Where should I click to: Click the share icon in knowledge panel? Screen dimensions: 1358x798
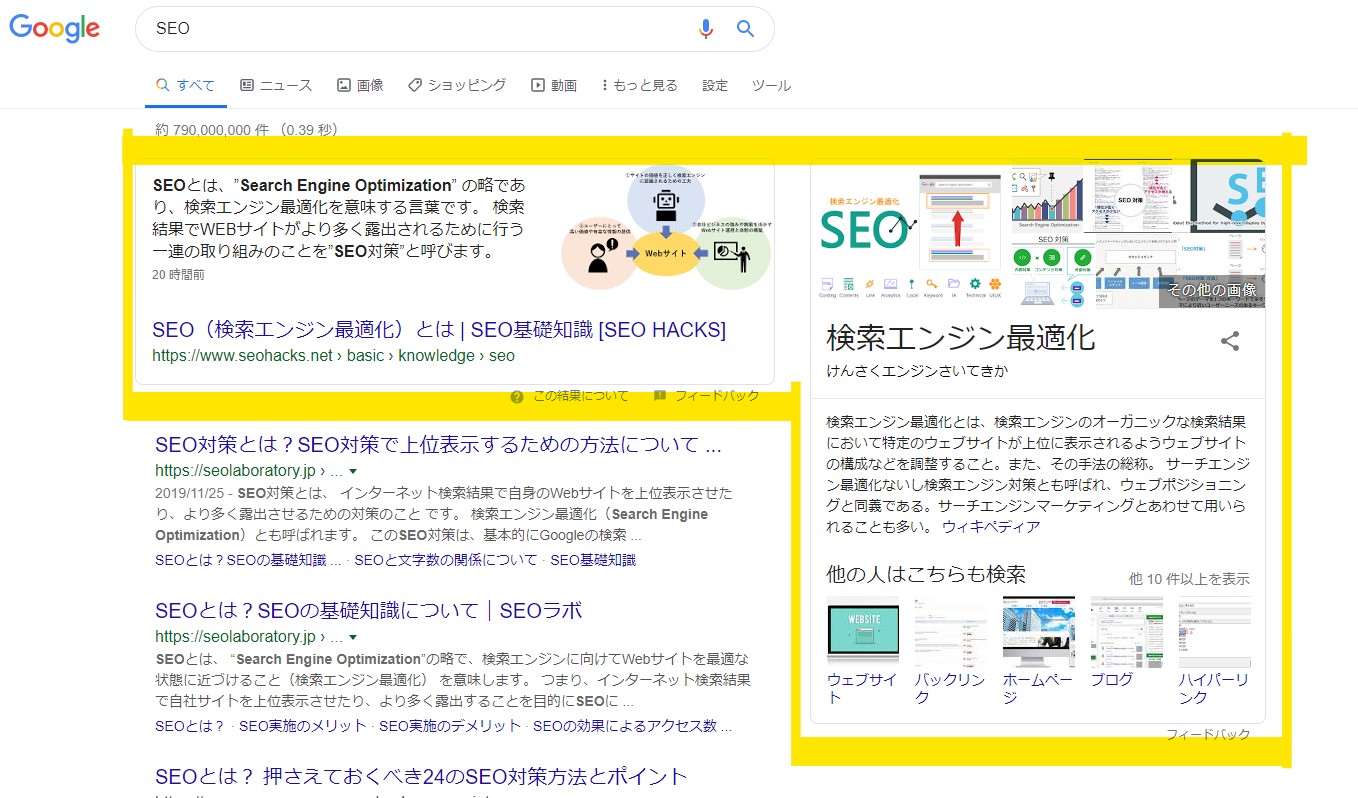tap(1230, 341)
